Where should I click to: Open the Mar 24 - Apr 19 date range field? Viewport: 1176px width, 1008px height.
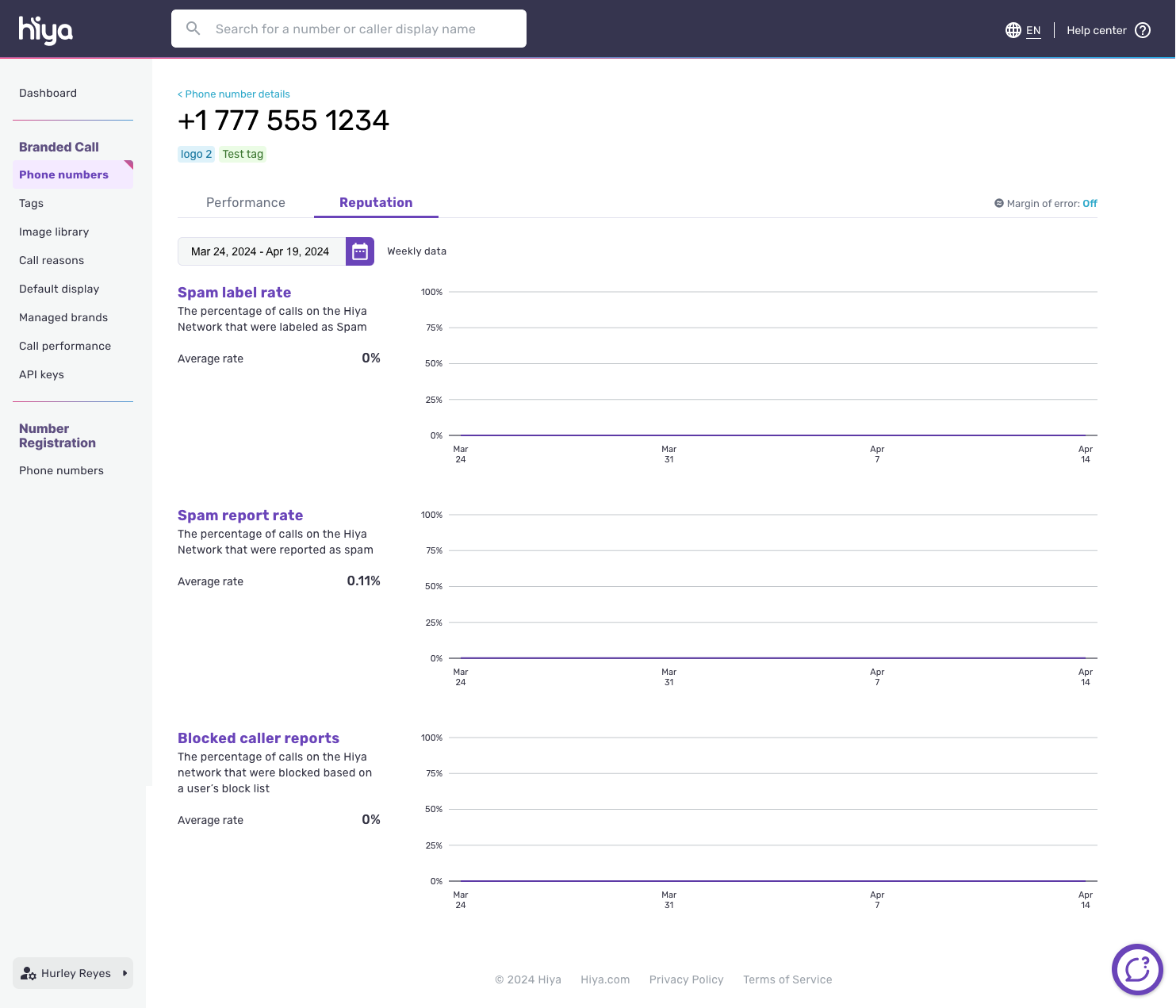click(261, 251)
